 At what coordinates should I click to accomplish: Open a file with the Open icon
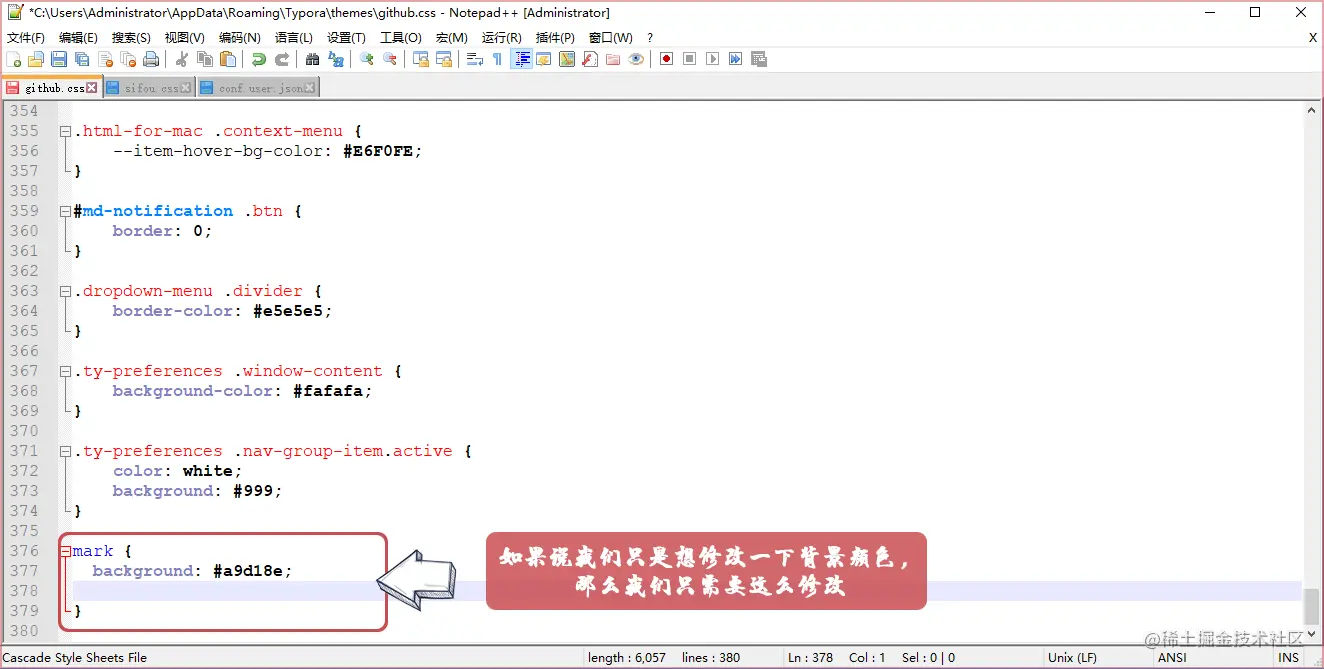pyautogui.click(x=35, y=58)
